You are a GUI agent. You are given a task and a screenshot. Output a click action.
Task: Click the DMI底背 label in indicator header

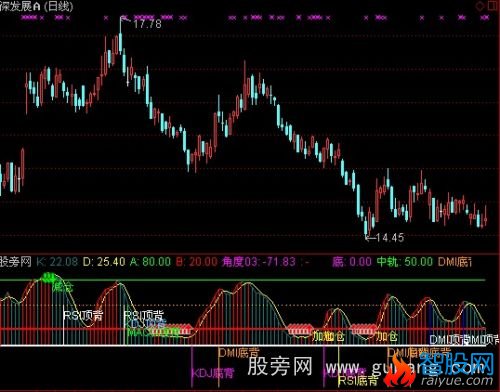[x=455, y=262]
